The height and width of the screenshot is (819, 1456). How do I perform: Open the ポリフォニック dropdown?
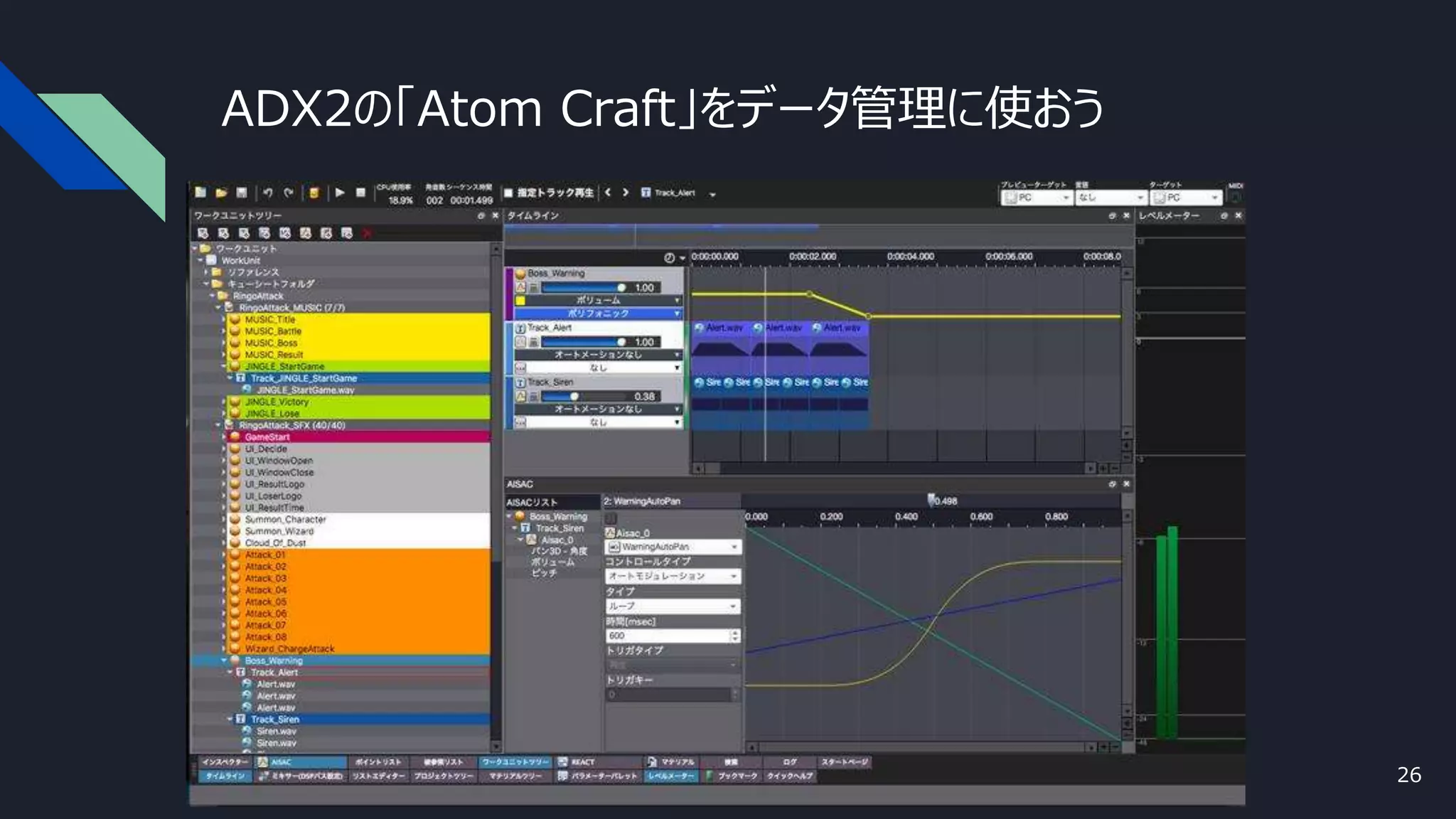599,314
